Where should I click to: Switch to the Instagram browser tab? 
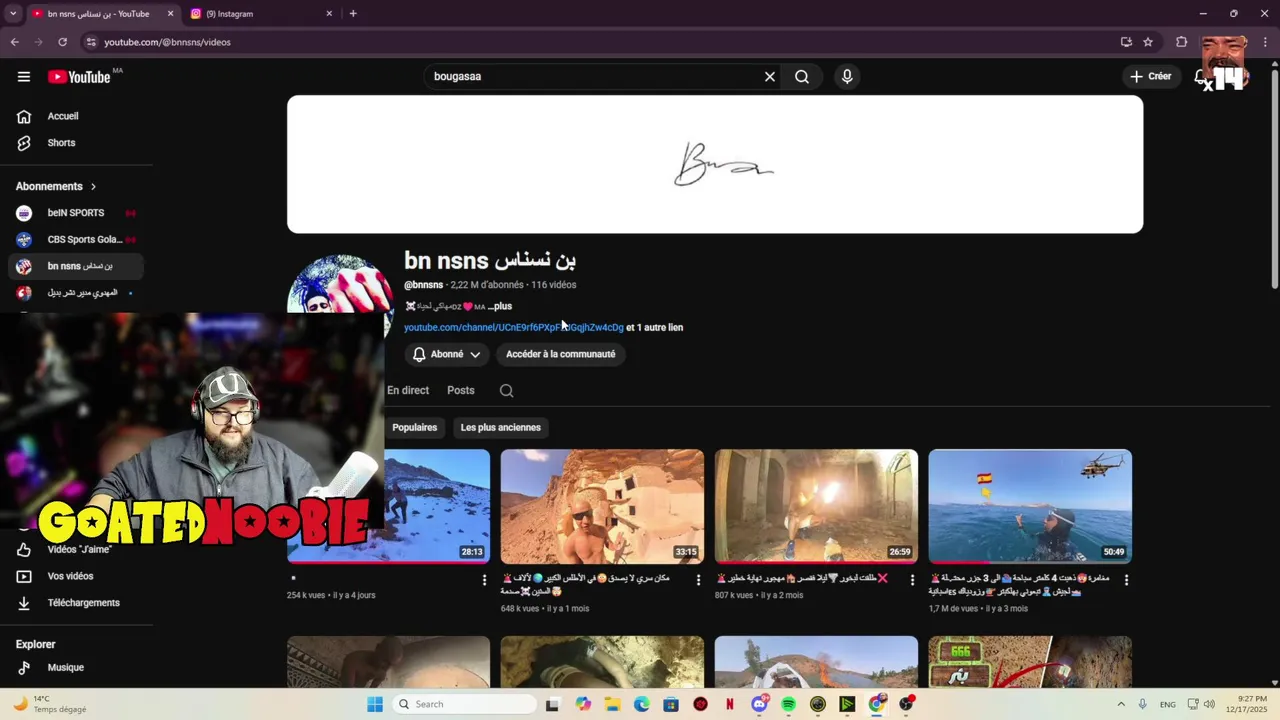click(x=260, y=14)
